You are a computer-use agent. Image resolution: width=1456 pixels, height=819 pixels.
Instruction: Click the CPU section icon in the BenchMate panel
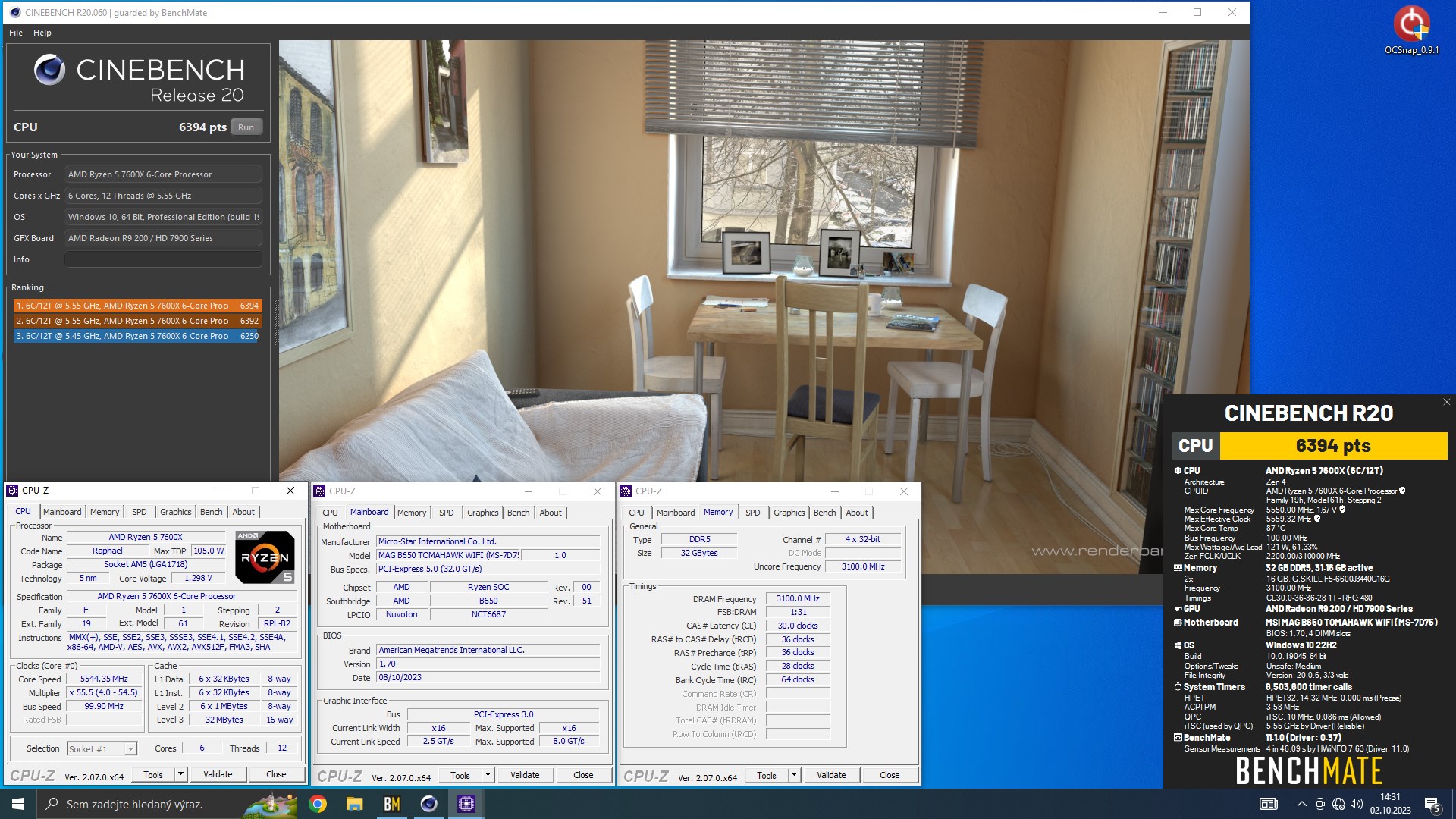tap(1178, 471)
